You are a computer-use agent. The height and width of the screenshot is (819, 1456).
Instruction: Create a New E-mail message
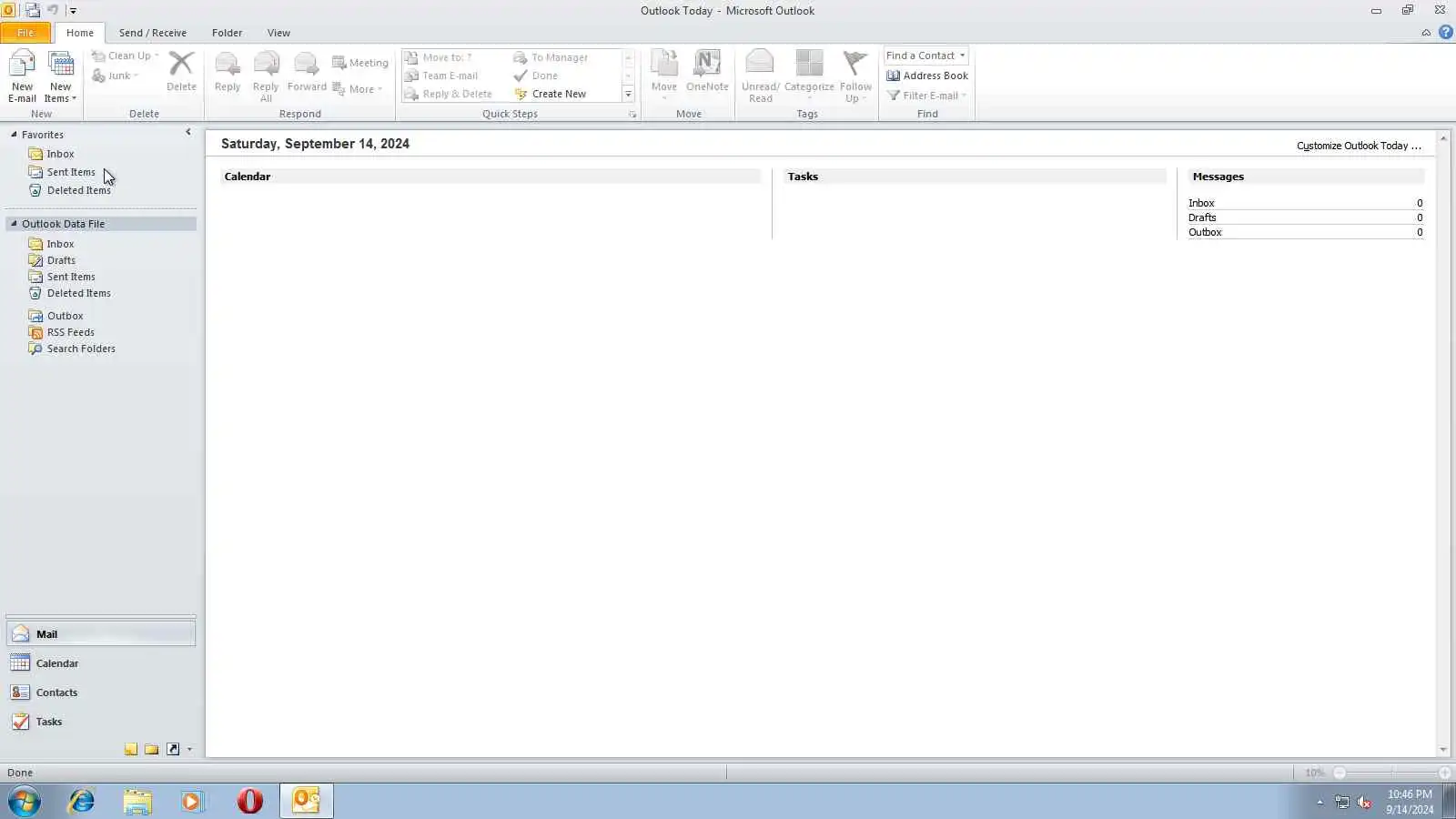pyautogui.click(x=22, y=76)
